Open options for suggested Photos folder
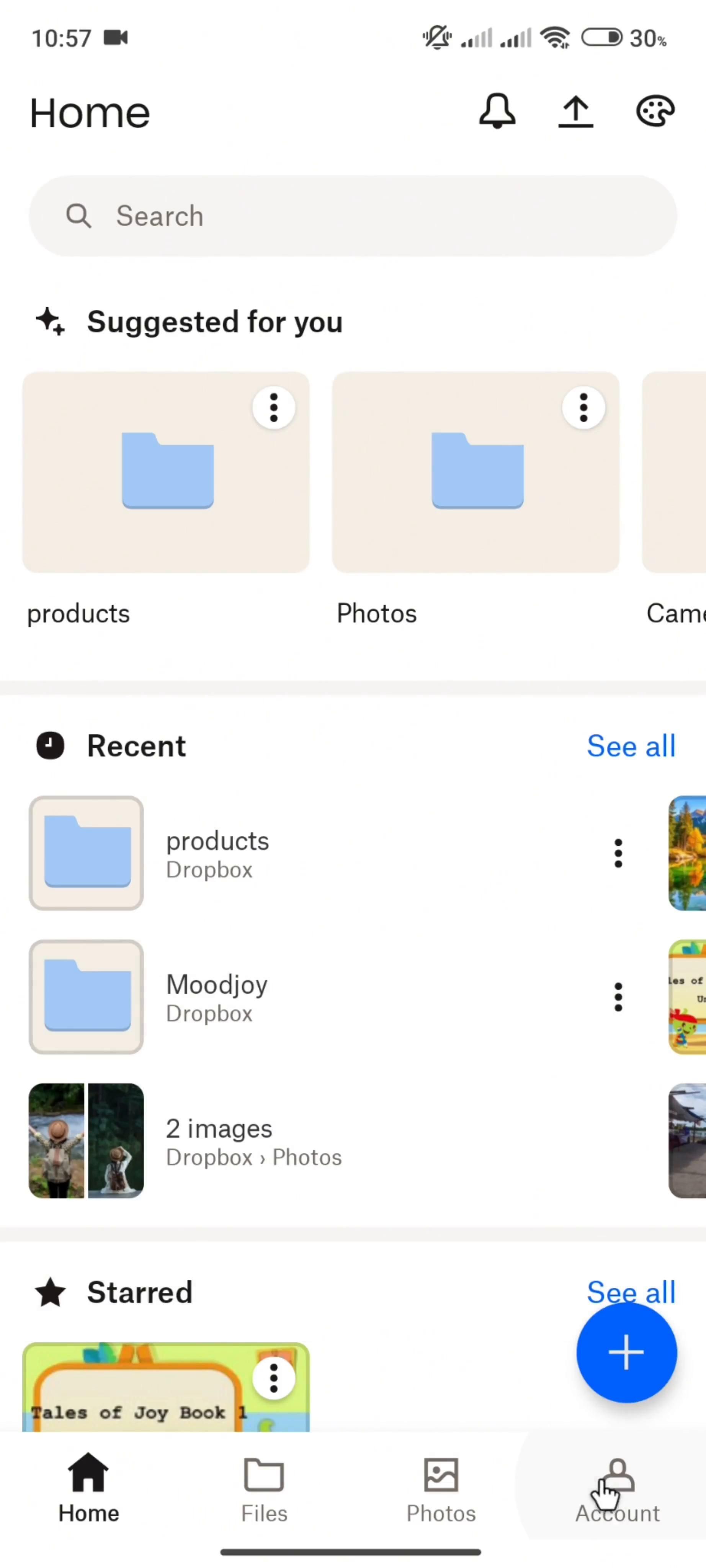 (583, 407)
